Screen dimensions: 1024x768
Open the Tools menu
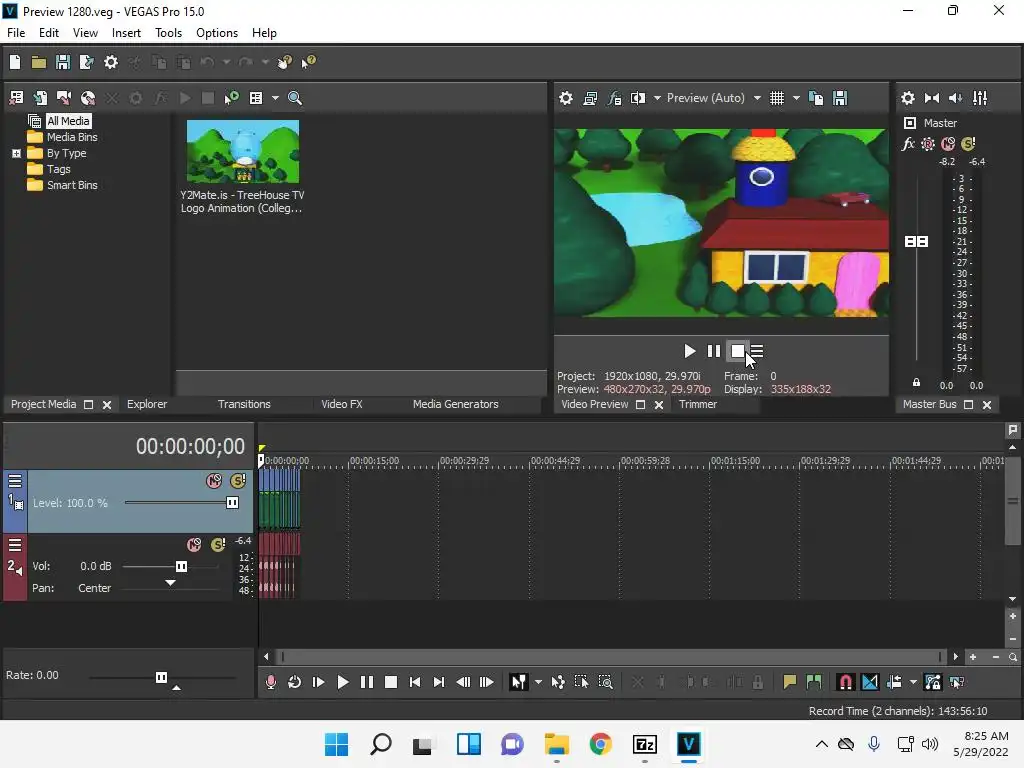[168, 33]
